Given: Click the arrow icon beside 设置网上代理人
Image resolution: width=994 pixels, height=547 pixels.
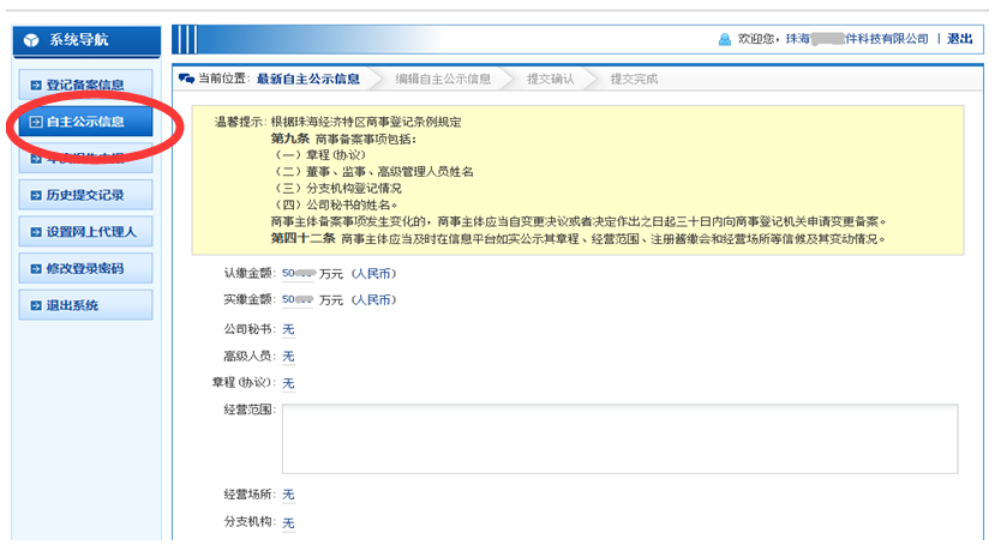Looking at the screenshot, I should pyautogui.click(x=36, y=232).
